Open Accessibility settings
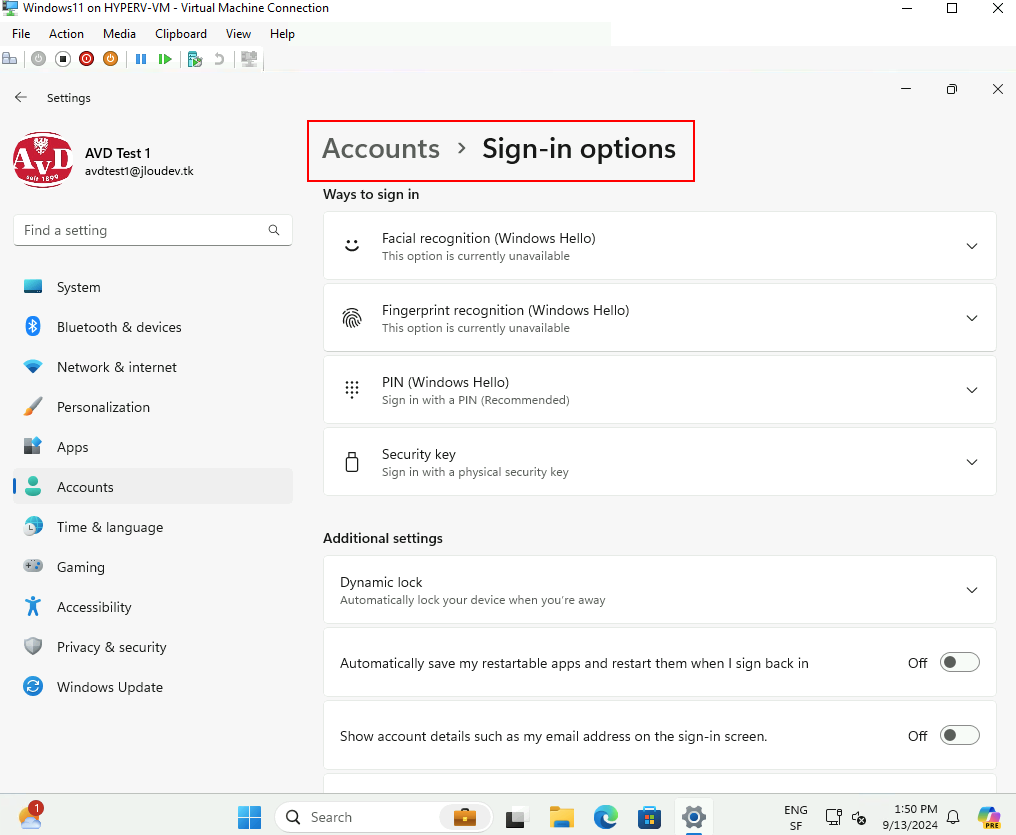The width and height of the screenshot is (1016, 835). [x=153, y=607]
